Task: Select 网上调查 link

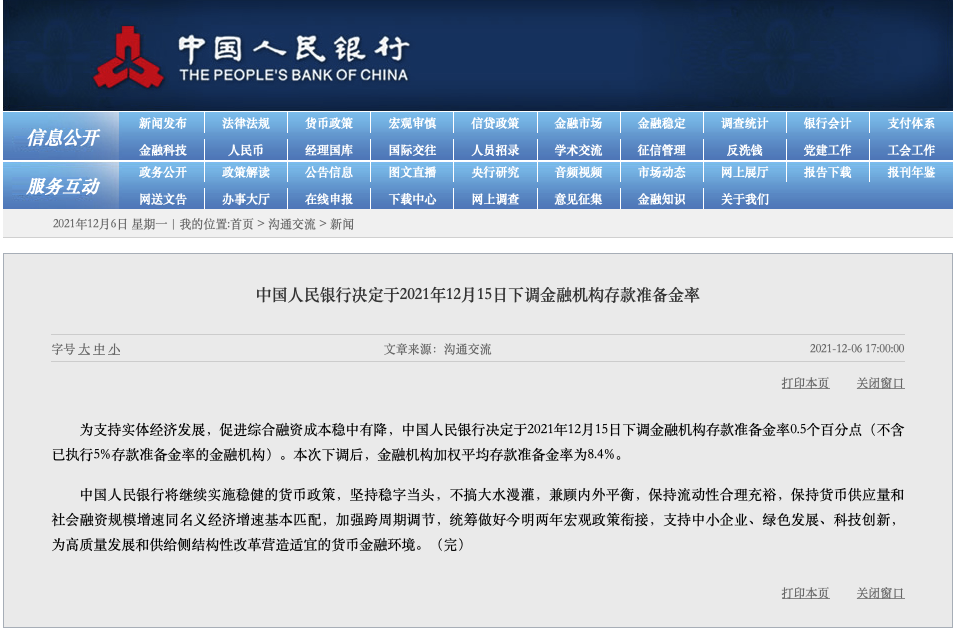Action: [495, 199]
